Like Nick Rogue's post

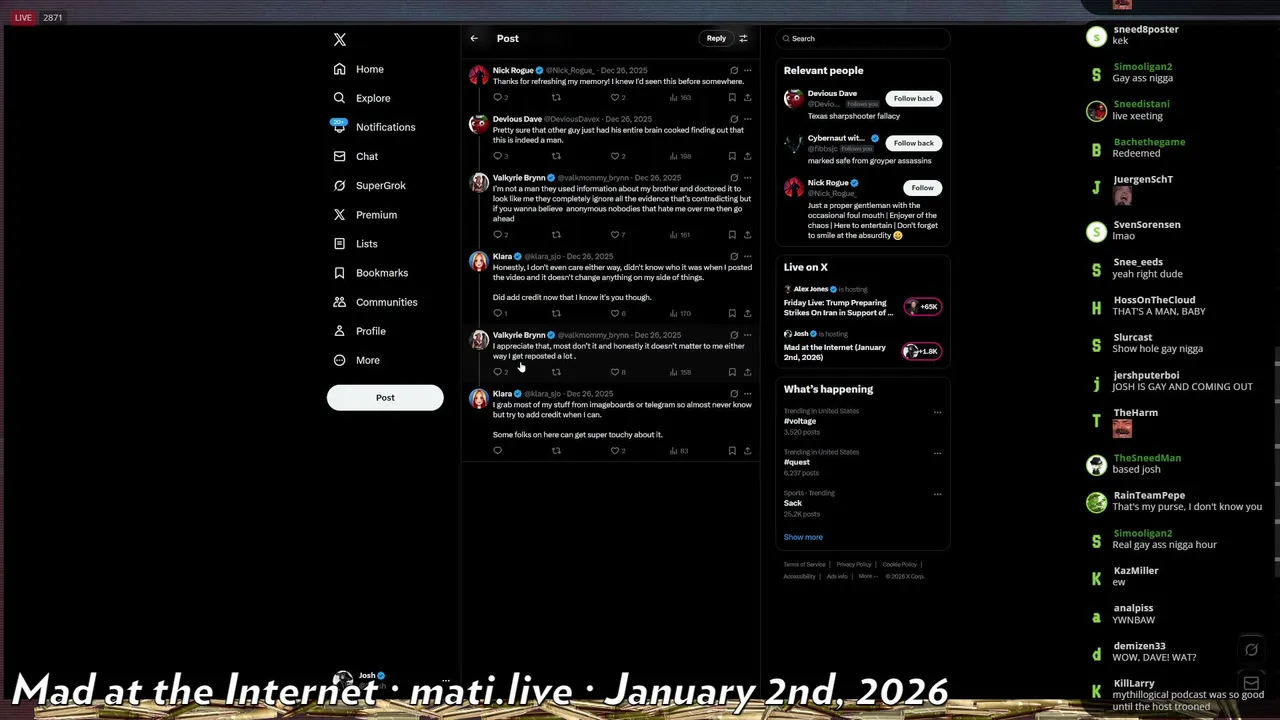pos(617,97)
